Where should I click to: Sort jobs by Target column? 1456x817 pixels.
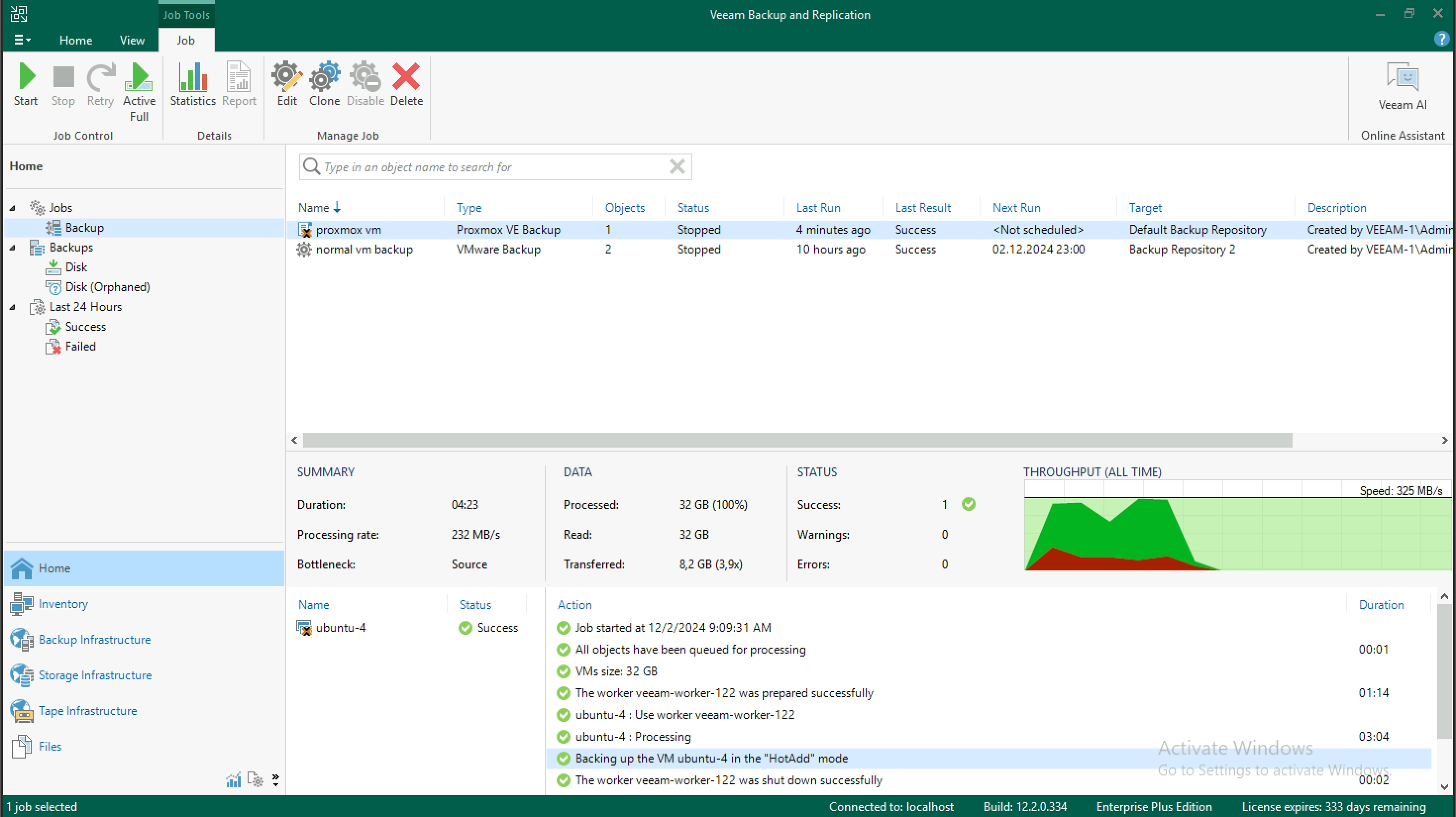click(1145, 208)
